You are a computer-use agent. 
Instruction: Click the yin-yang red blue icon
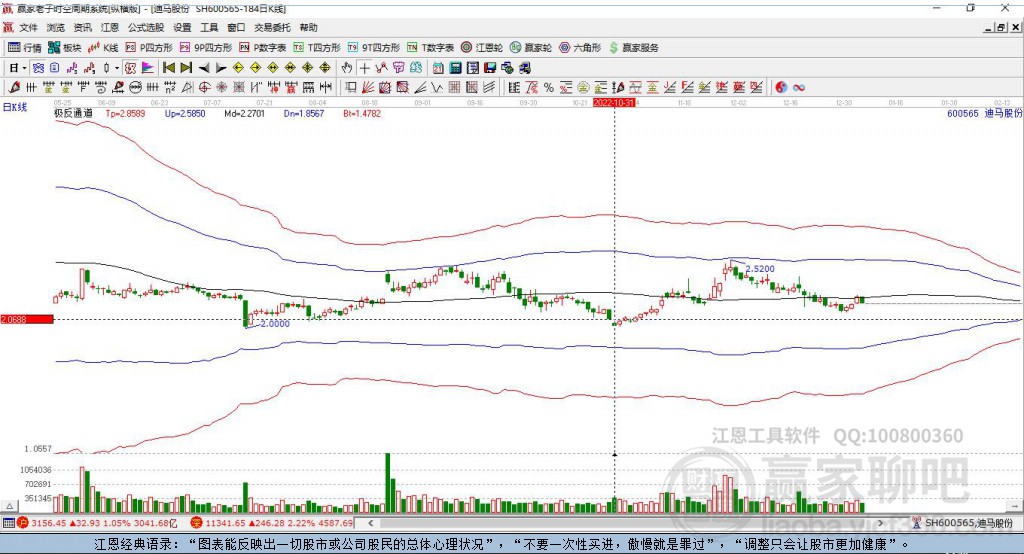coord(781,87)
